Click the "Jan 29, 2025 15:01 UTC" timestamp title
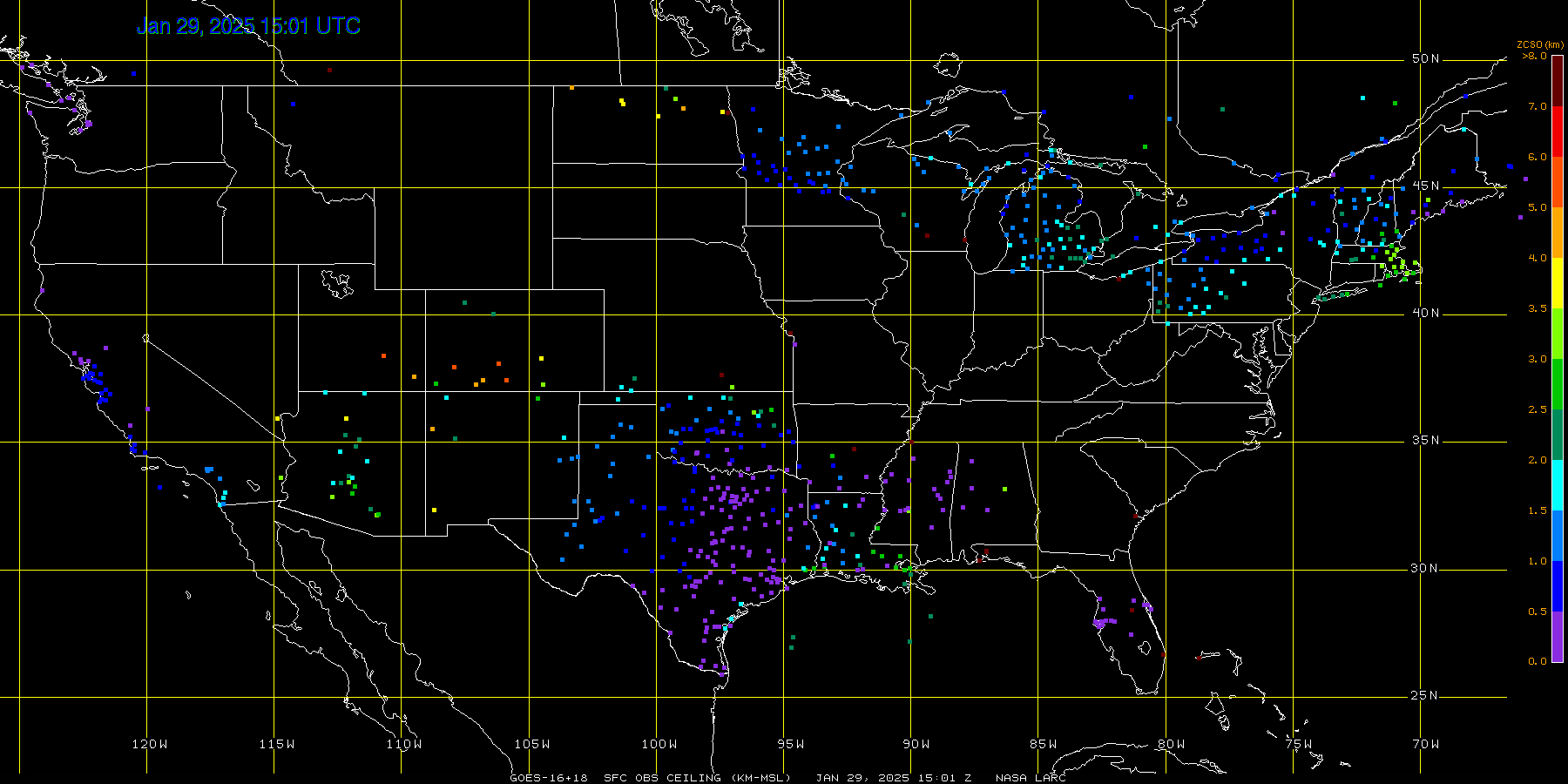 click(248, 26)
